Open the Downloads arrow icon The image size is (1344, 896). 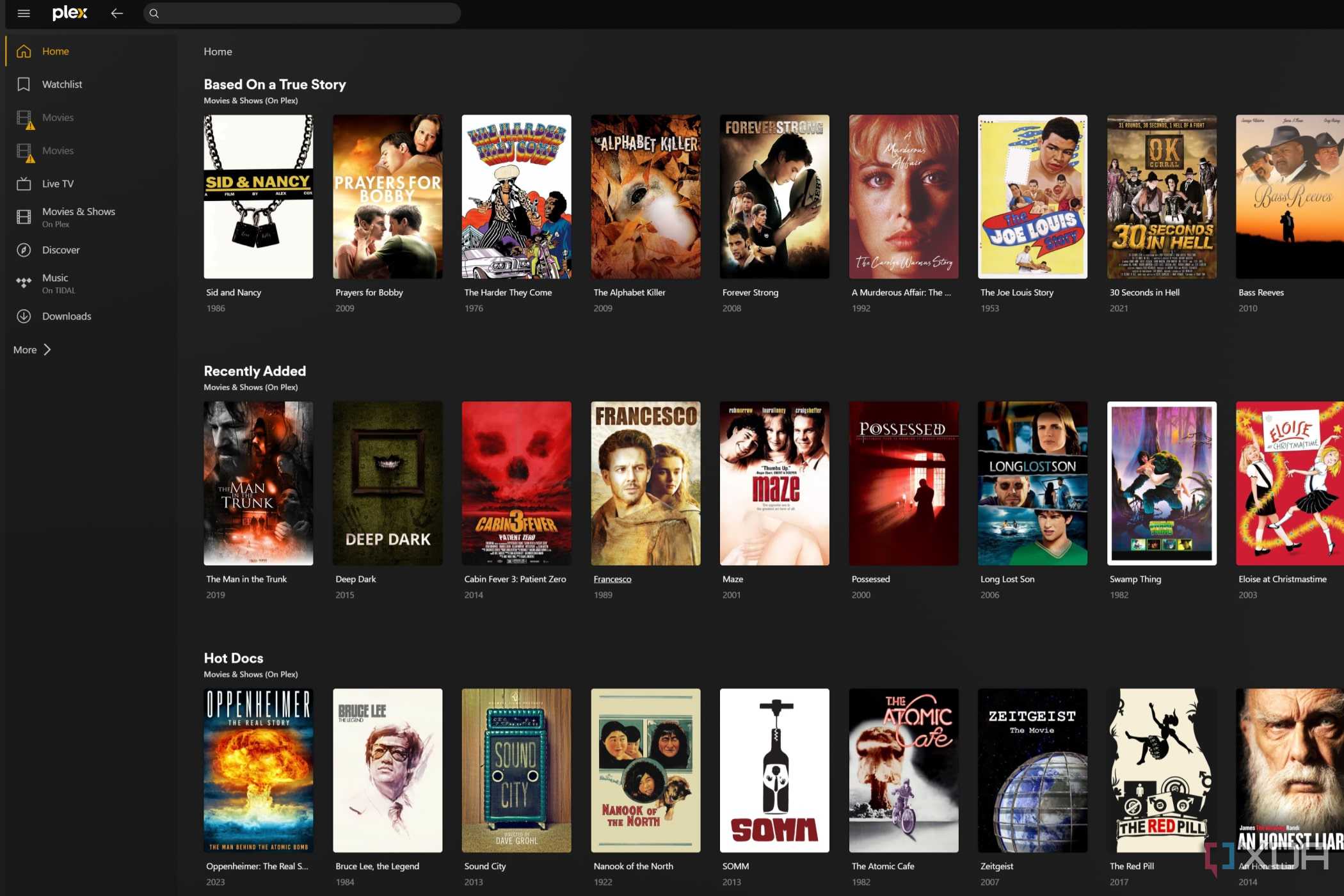(24, 316)
